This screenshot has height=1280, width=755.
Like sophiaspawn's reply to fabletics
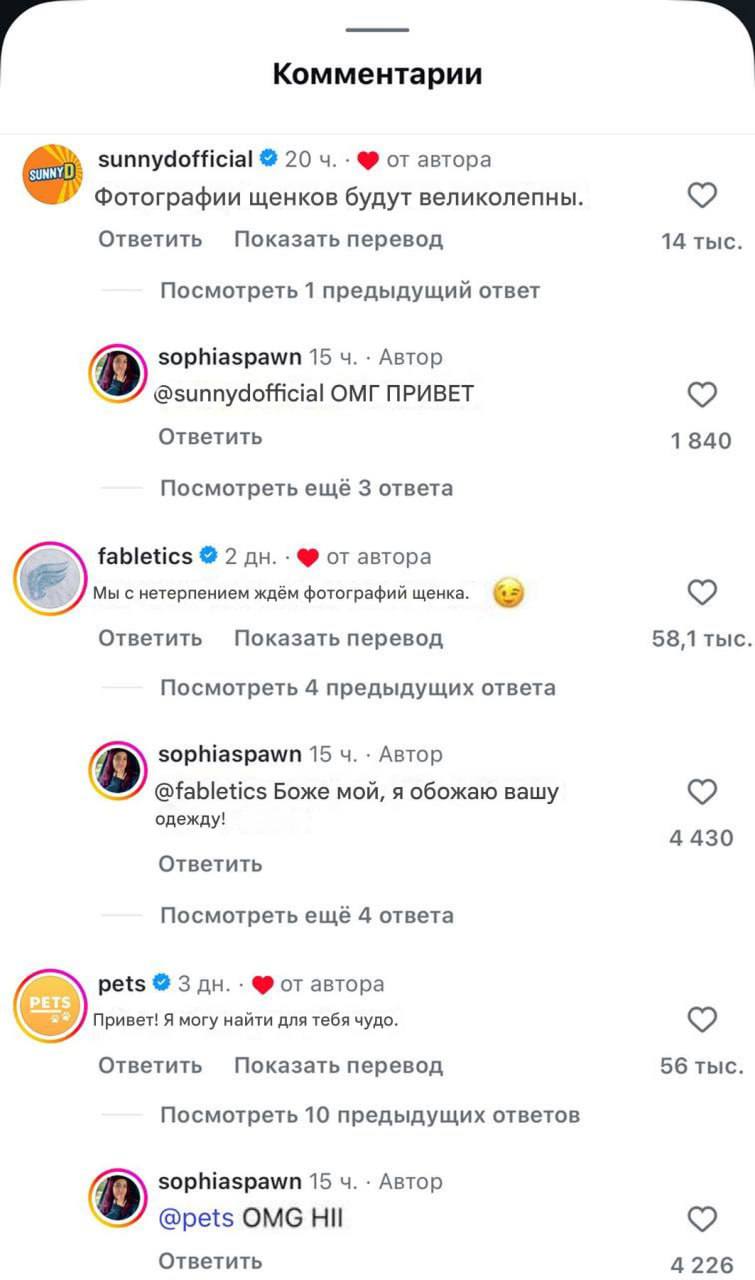coord(703,792)
